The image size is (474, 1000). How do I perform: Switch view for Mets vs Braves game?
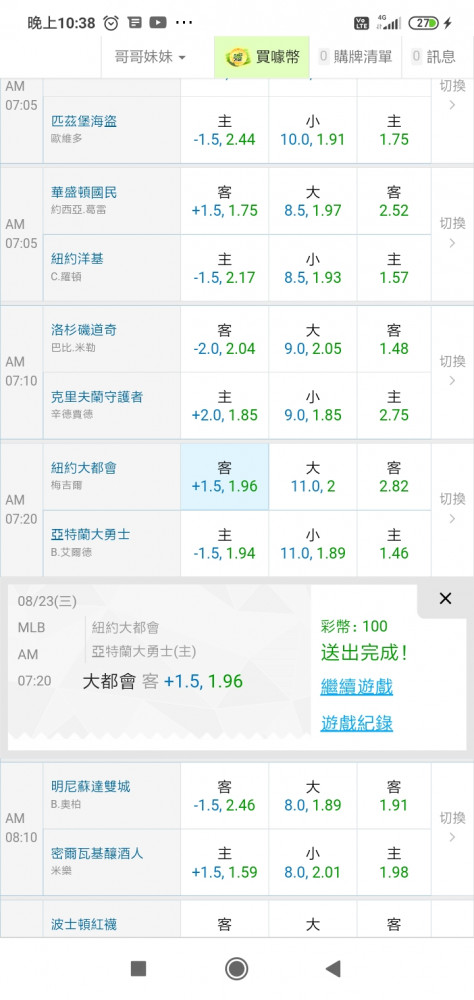[x=452, y=508]
